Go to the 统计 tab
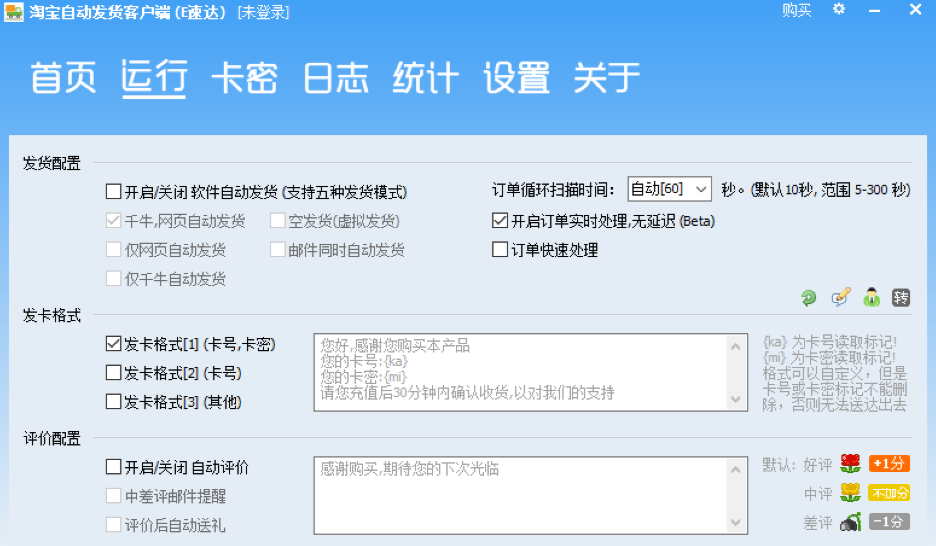Viewport: 936px width, 546px height. pos(425,78)
